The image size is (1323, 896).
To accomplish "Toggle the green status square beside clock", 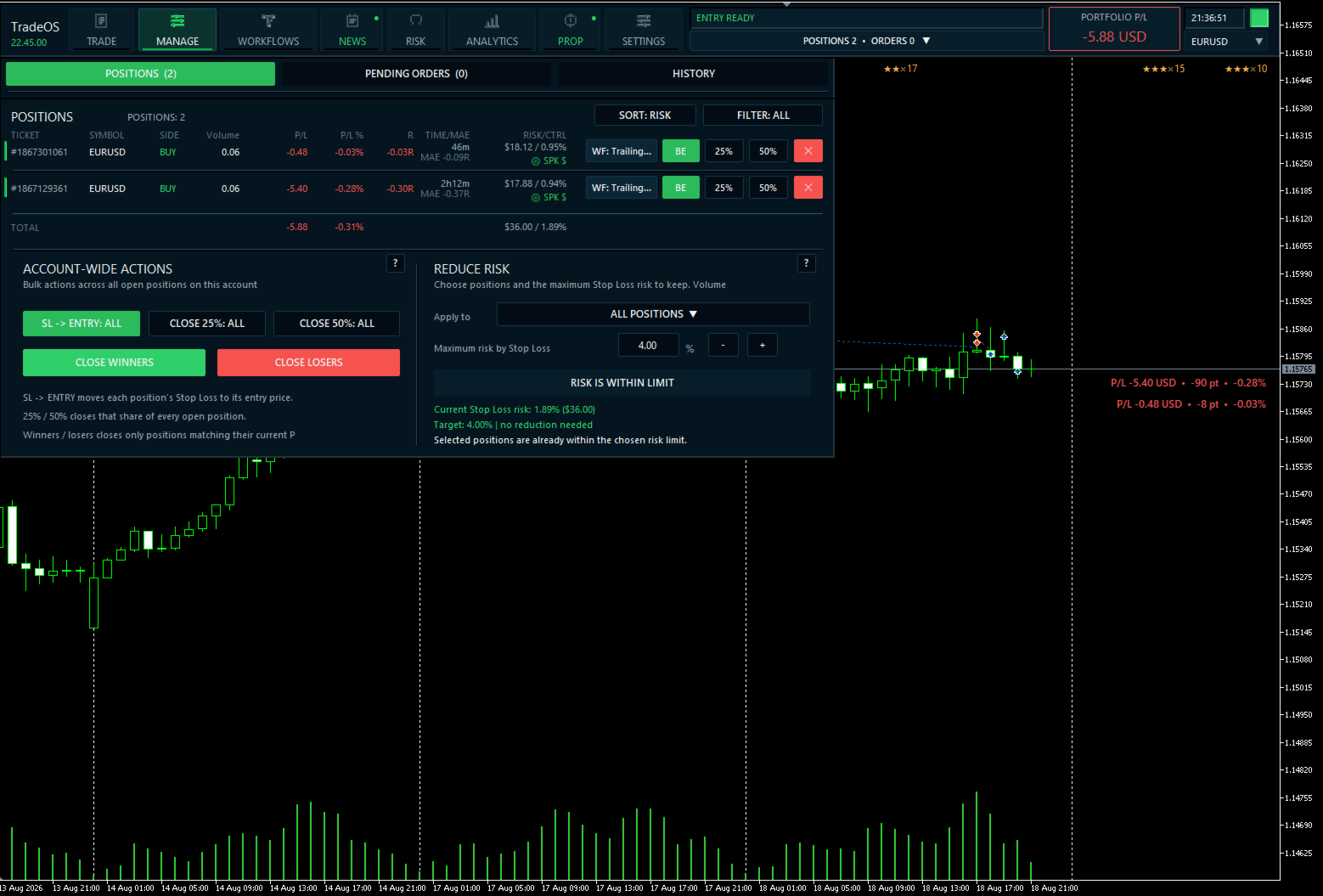I will coord(1259,18).
